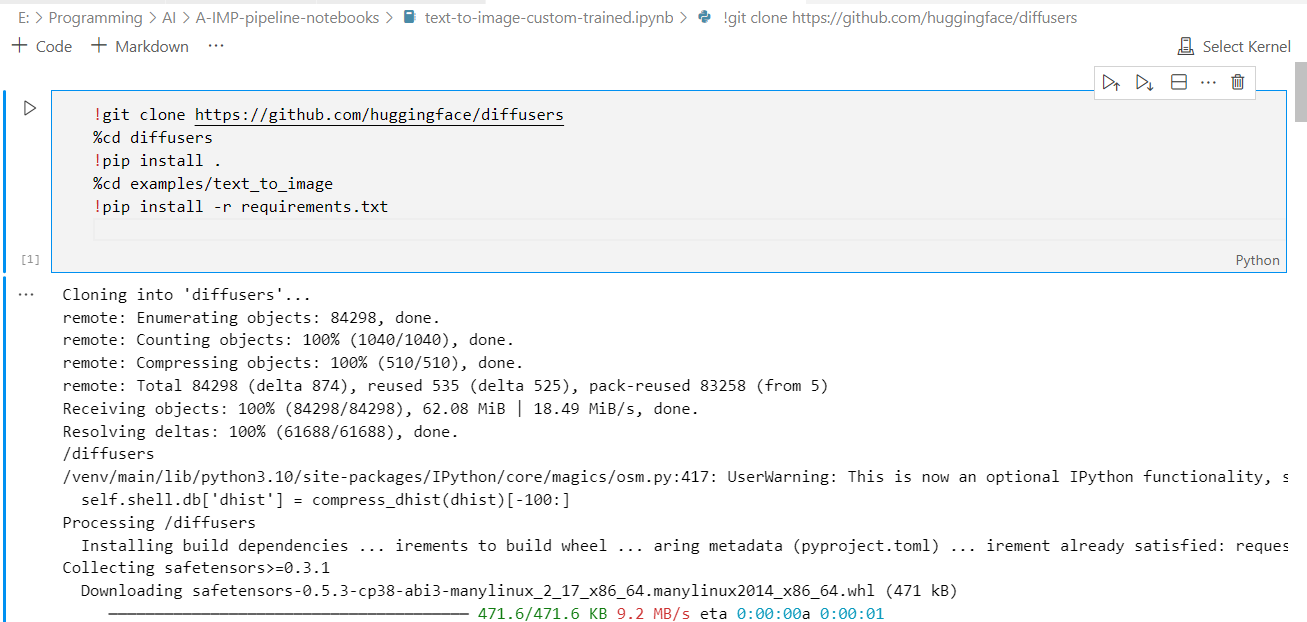
Task: Open the Programming breadcrumb folder
Action: tap(95, 17)
